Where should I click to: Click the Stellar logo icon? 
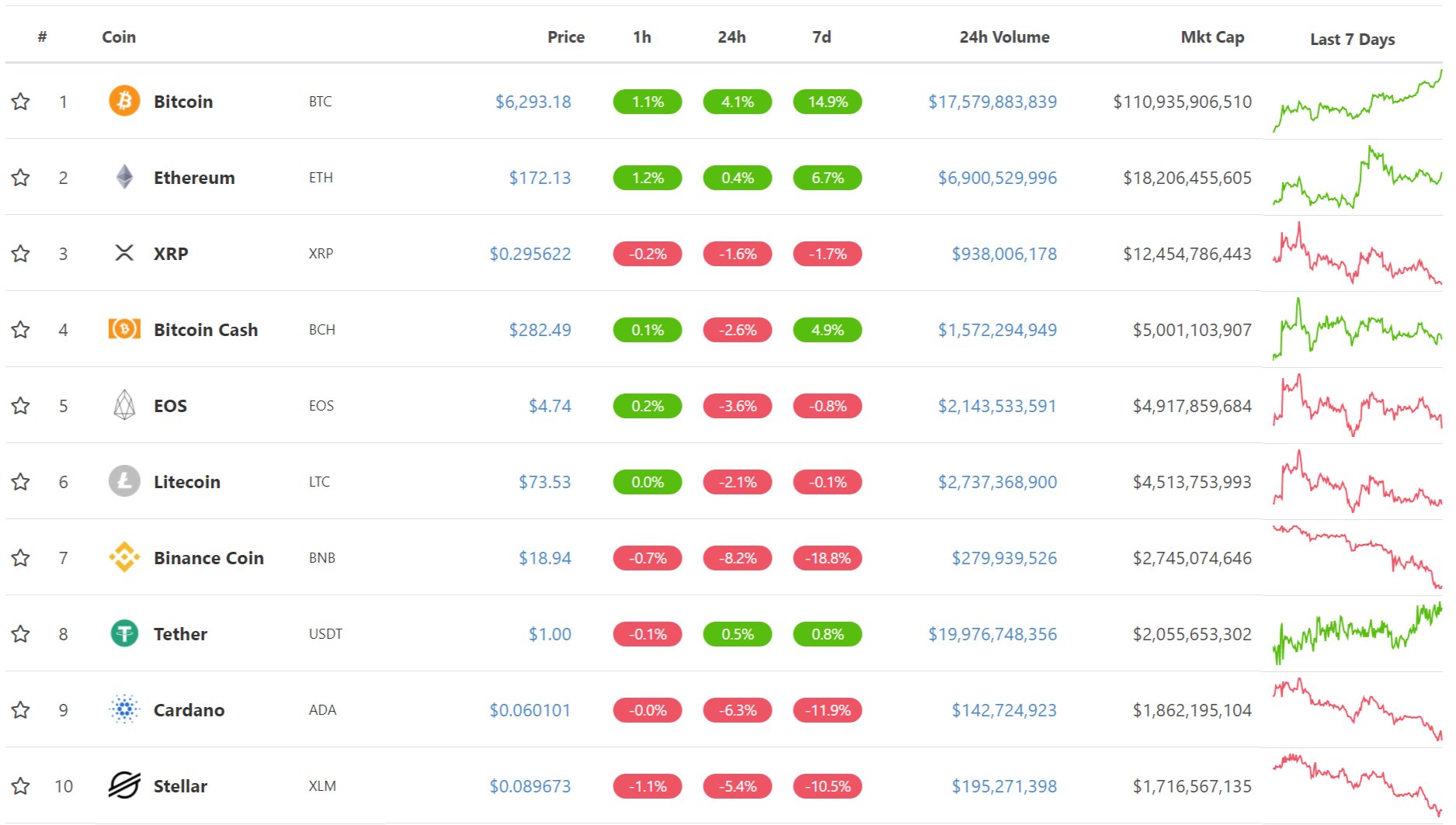124,785
